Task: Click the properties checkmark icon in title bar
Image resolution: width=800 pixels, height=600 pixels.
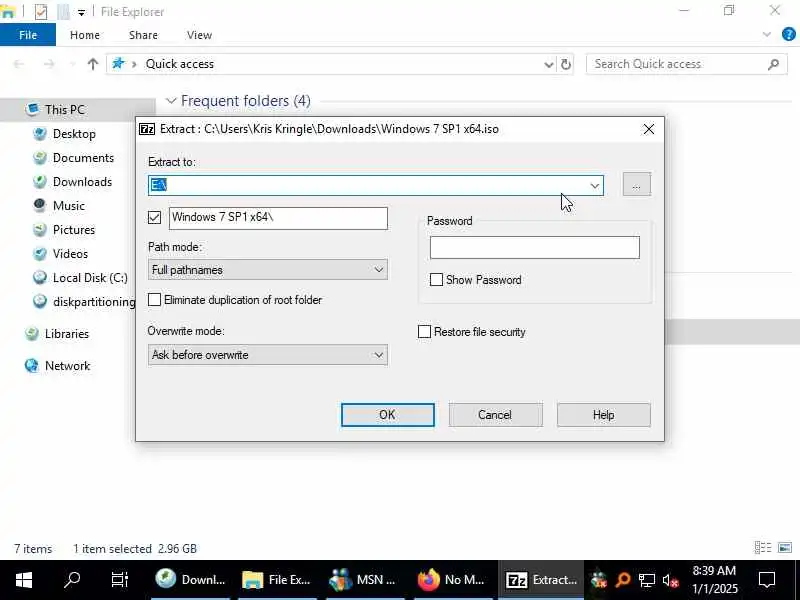Action: coord(41,11)
